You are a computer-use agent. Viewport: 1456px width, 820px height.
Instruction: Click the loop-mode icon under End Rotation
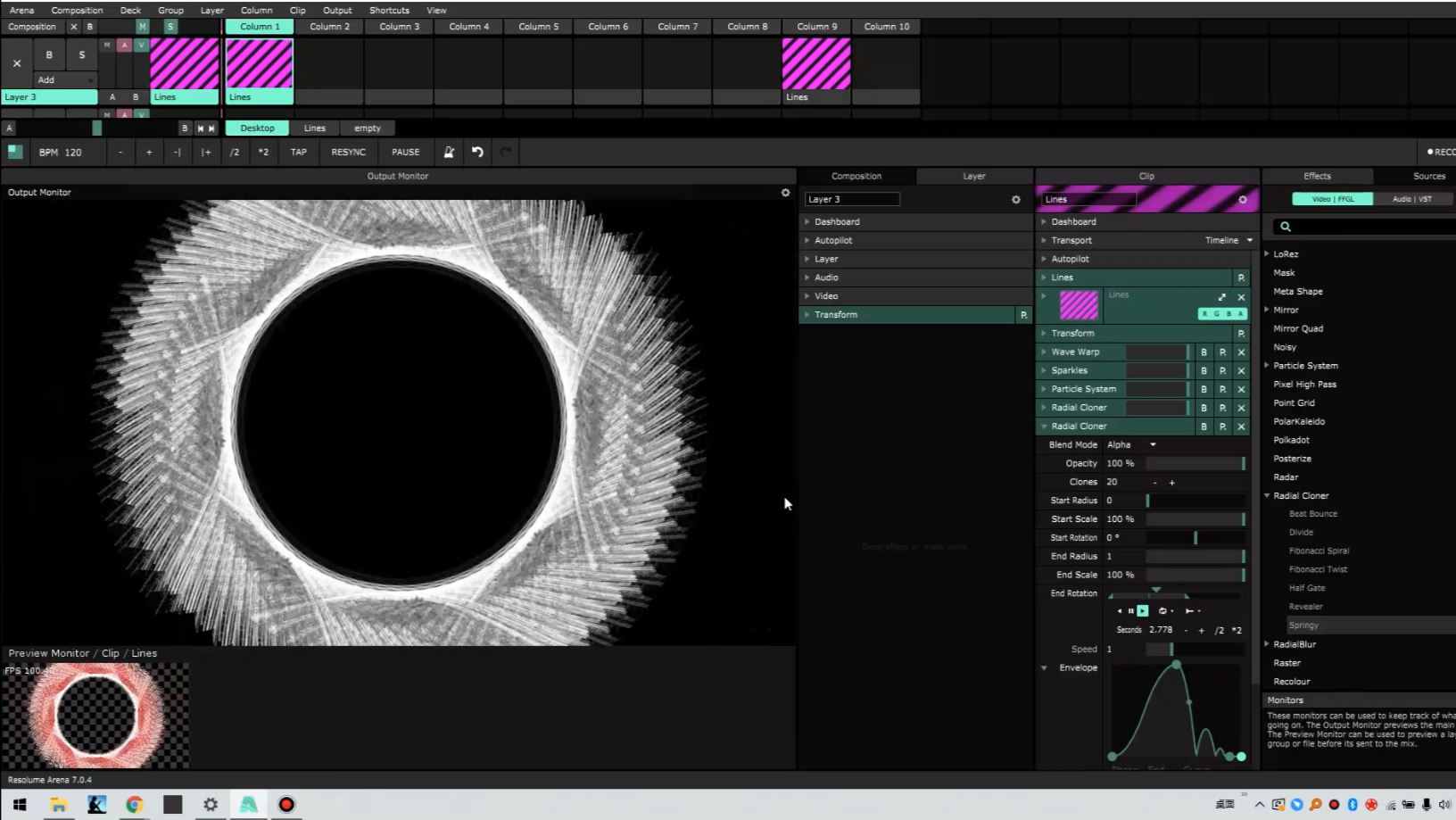[x=1163, y=611]
